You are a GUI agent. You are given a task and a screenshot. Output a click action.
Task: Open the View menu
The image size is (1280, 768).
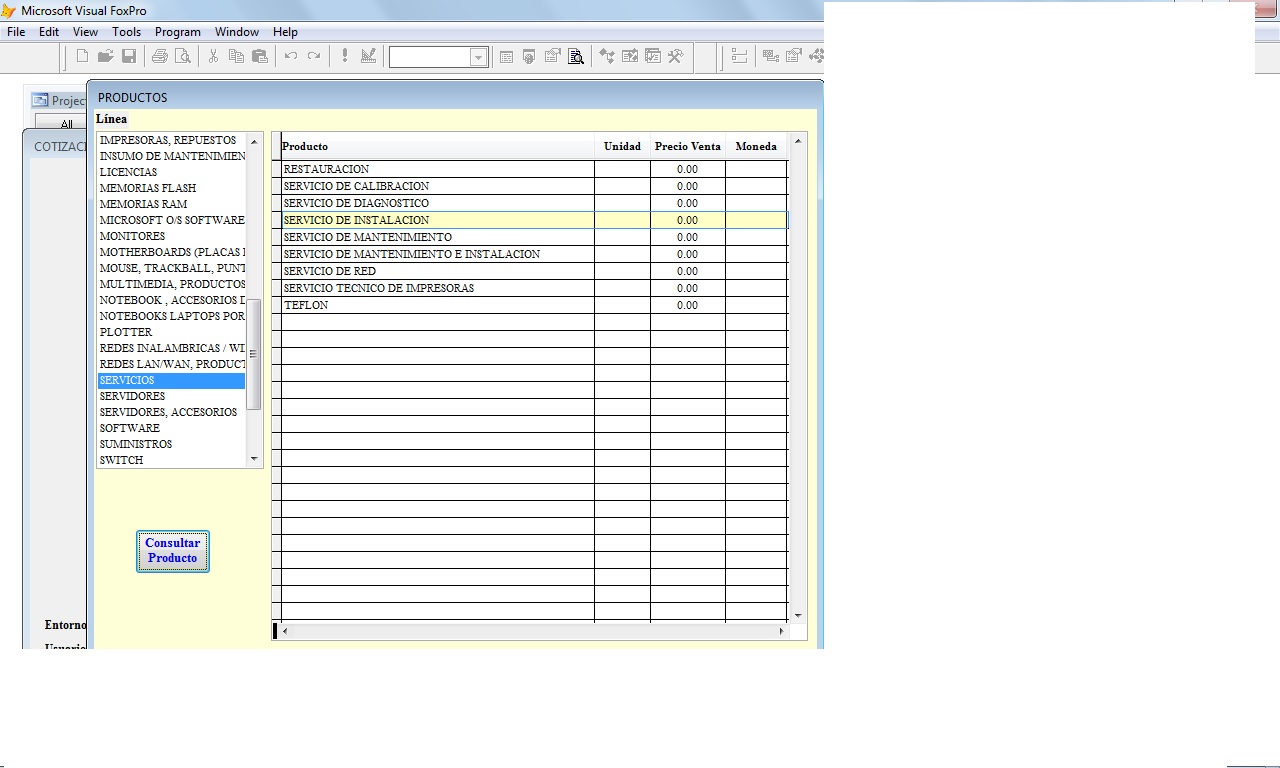point(85,32)
